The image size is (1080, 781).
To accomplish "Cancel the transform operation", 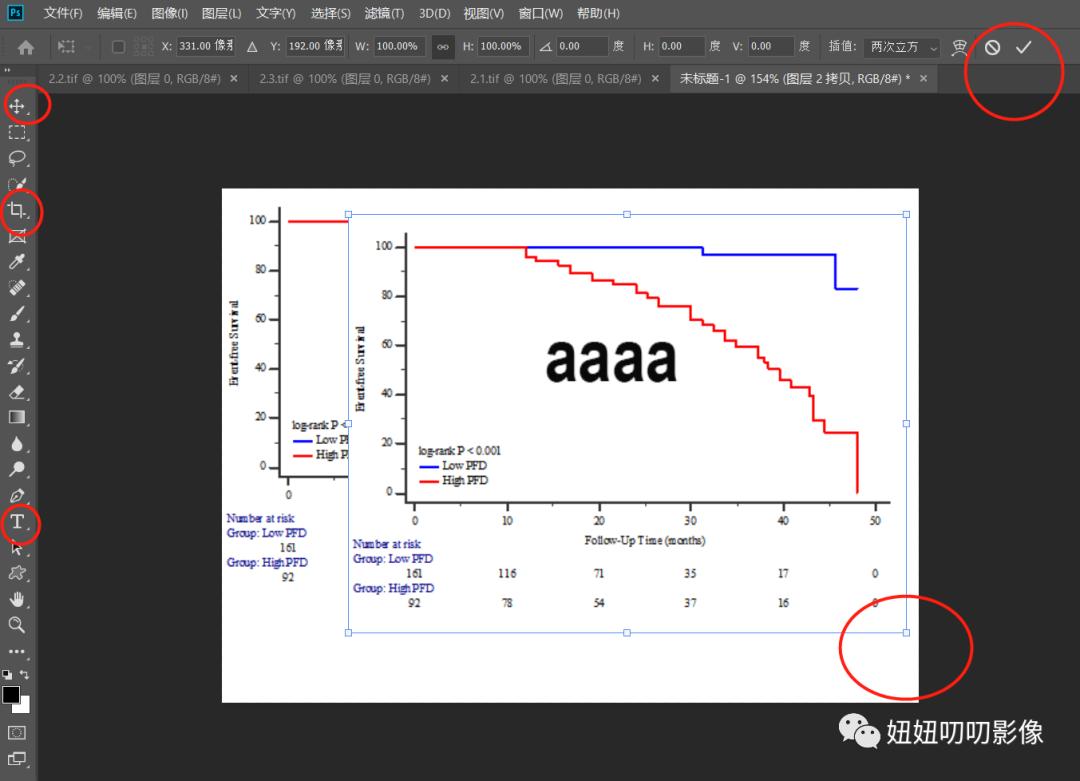I will [992, 47].
